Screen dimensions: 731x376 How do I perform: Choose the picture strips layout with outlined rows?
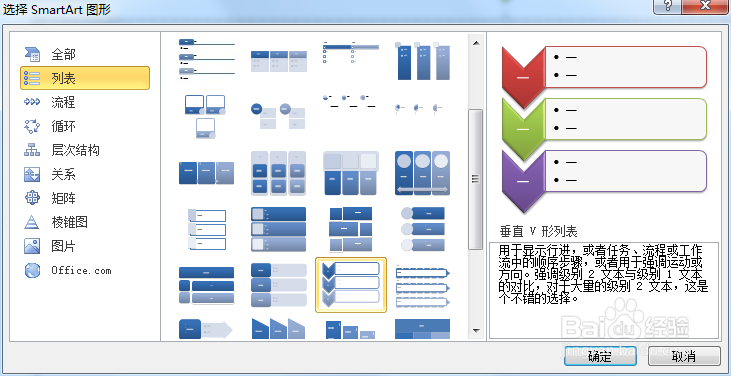click(207, 230)
